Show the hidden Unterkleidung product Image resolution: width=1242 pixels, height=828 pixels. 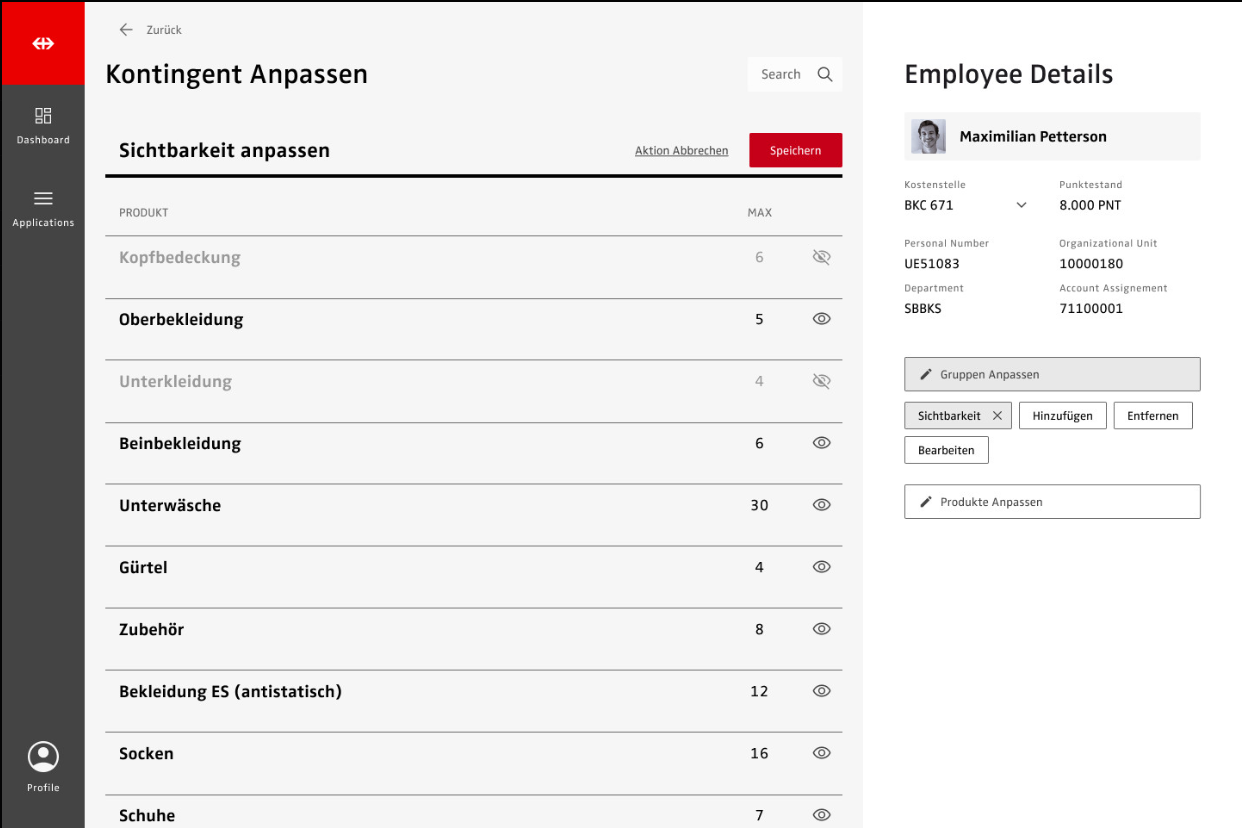coord(822,381)
